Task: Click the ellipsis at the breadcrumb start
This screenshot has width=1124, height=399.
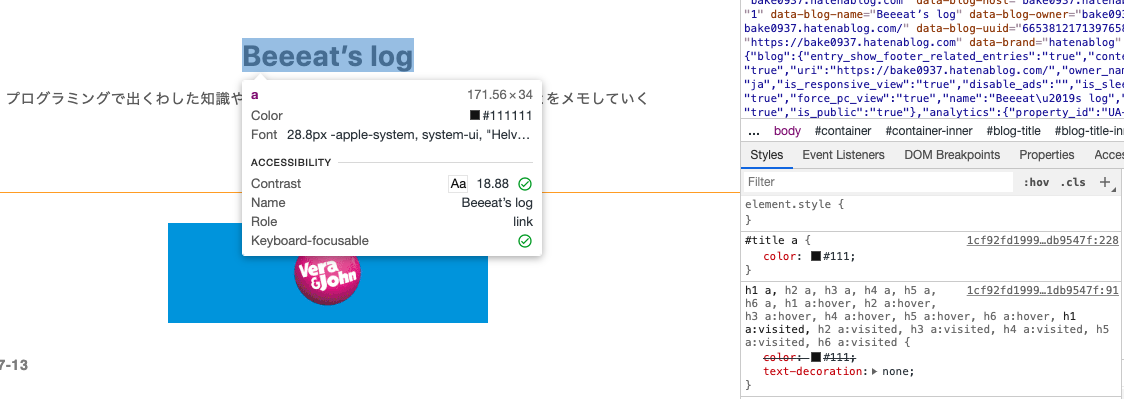Action: [x=753, y=131]
